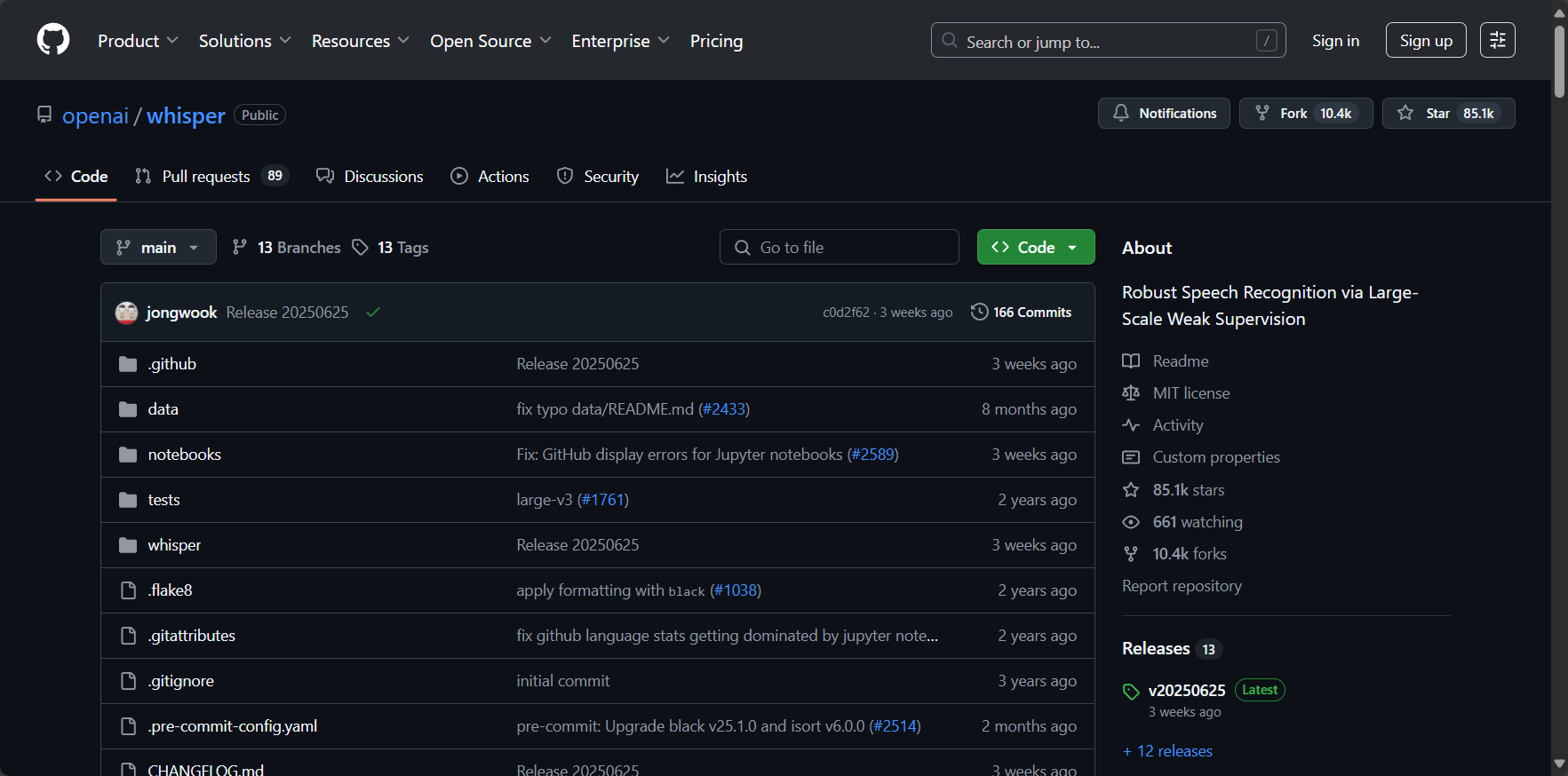Click the scrollbar down arrow

(x=1559, y=764)
